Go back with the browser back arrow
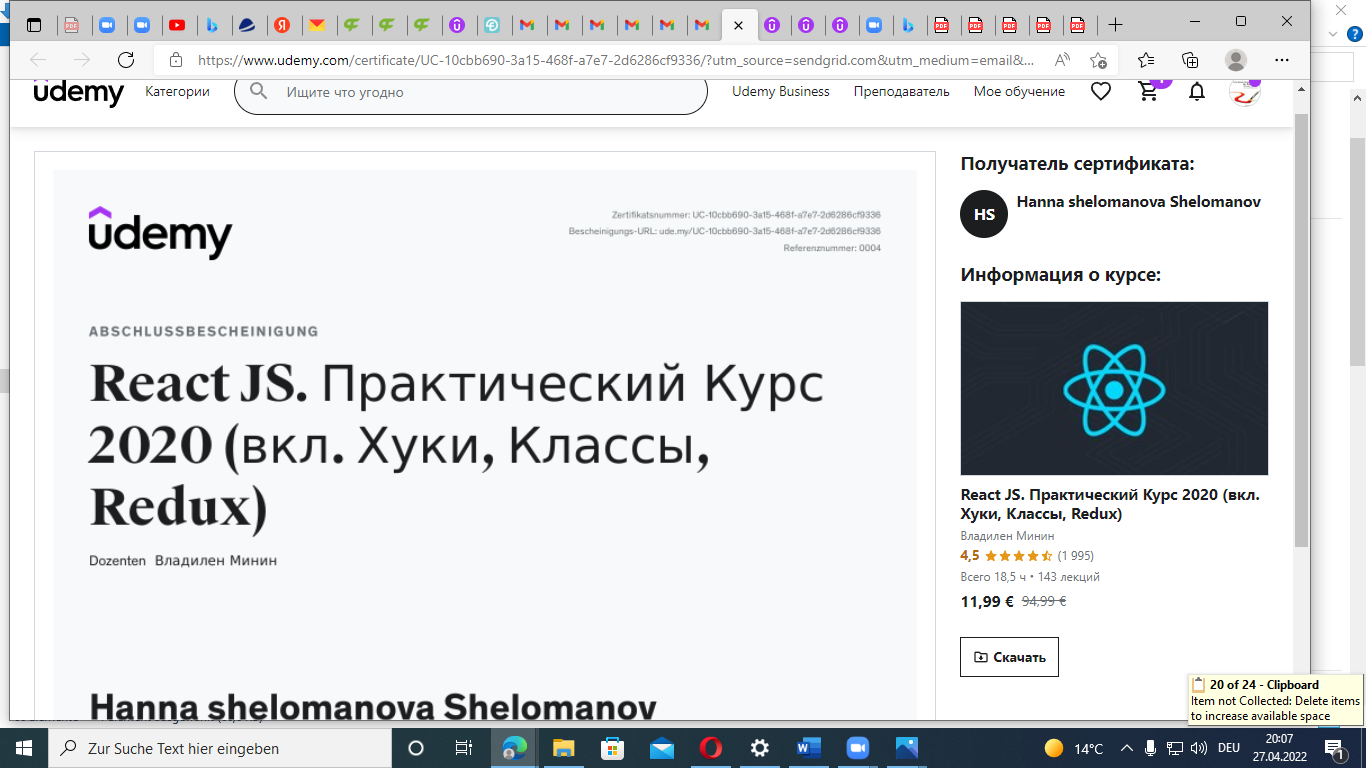This screenshot has height=768, width=1366. pyautogui.click(x=38, y=60)
